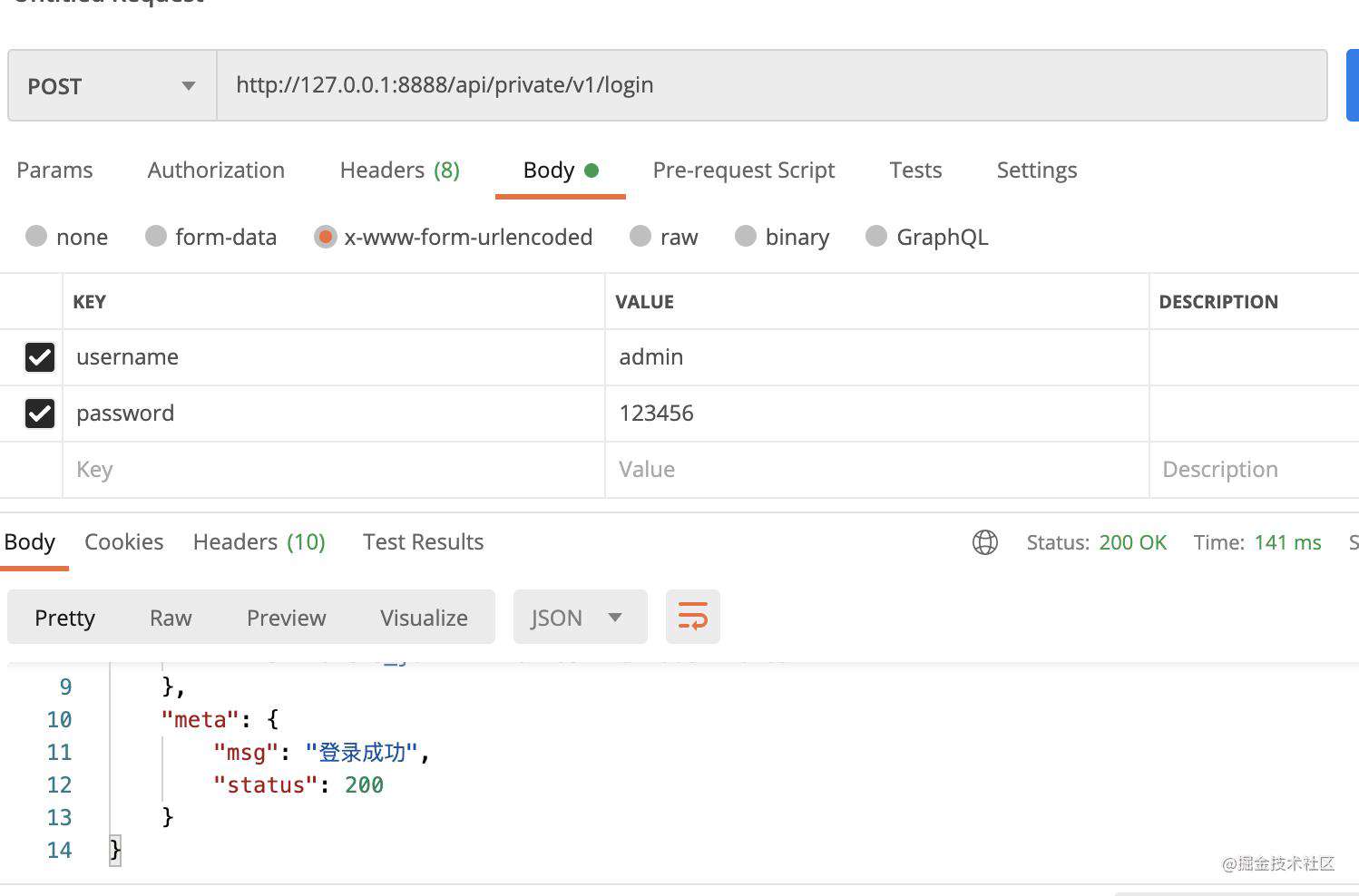Select the request Body tab
The height and width of the screenshot is (896, 1359).
(x=561, y=170)
